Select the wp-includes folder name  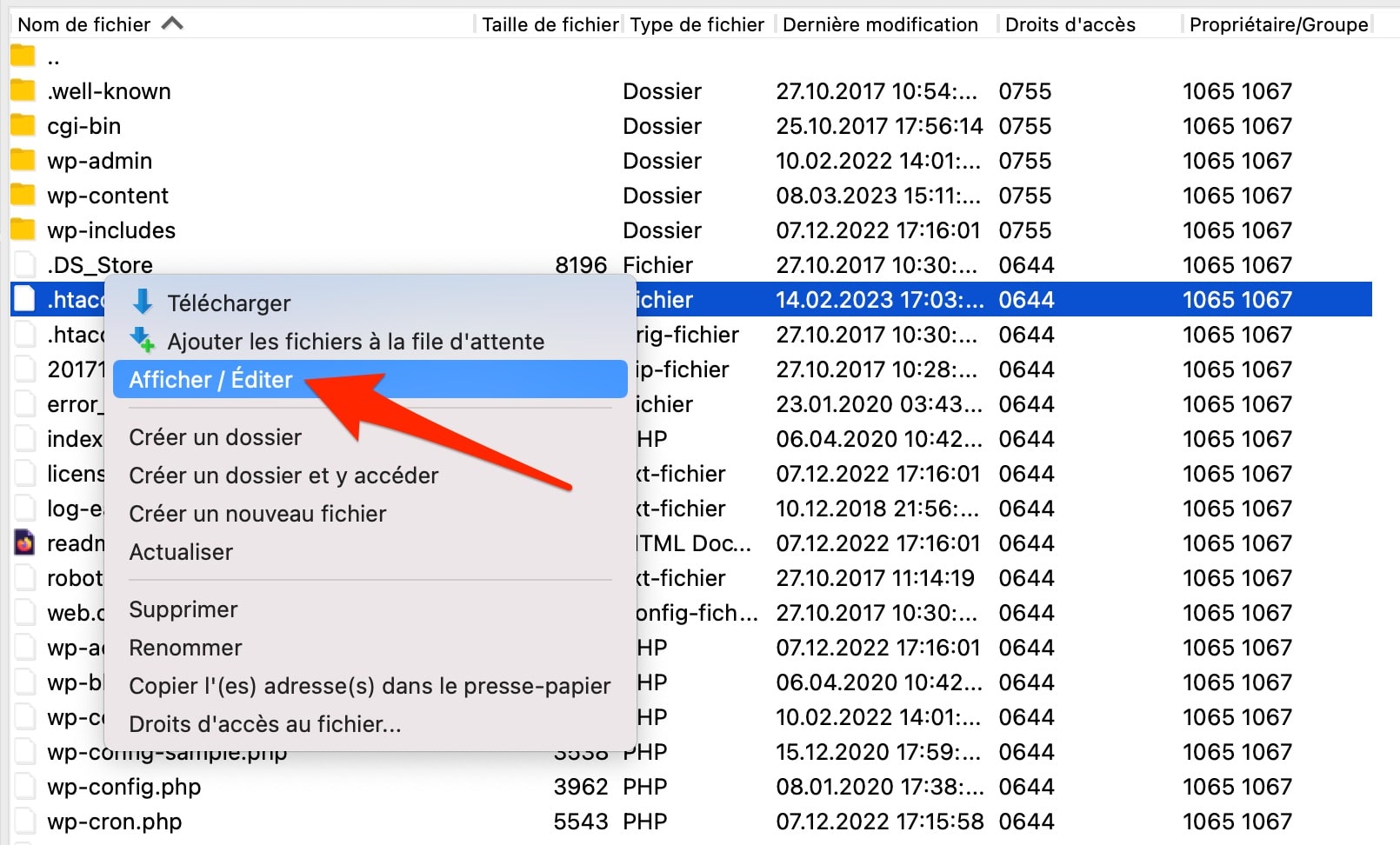[x=111, y=230]
